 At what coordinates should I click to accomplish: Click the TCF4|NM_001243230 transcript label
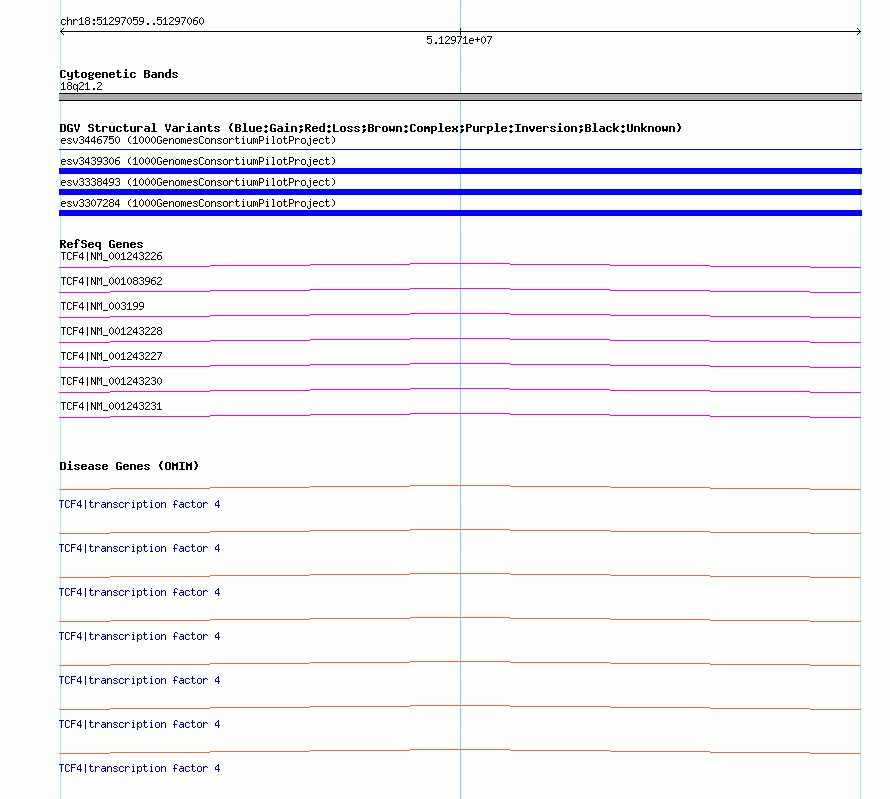click(111, 381)
